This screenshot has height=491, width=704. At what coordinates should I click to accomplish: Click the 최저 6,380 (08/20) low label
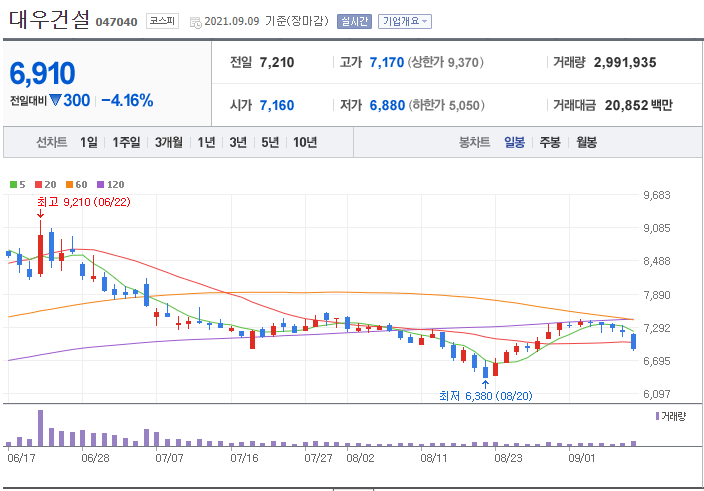[x=485, y=396]
